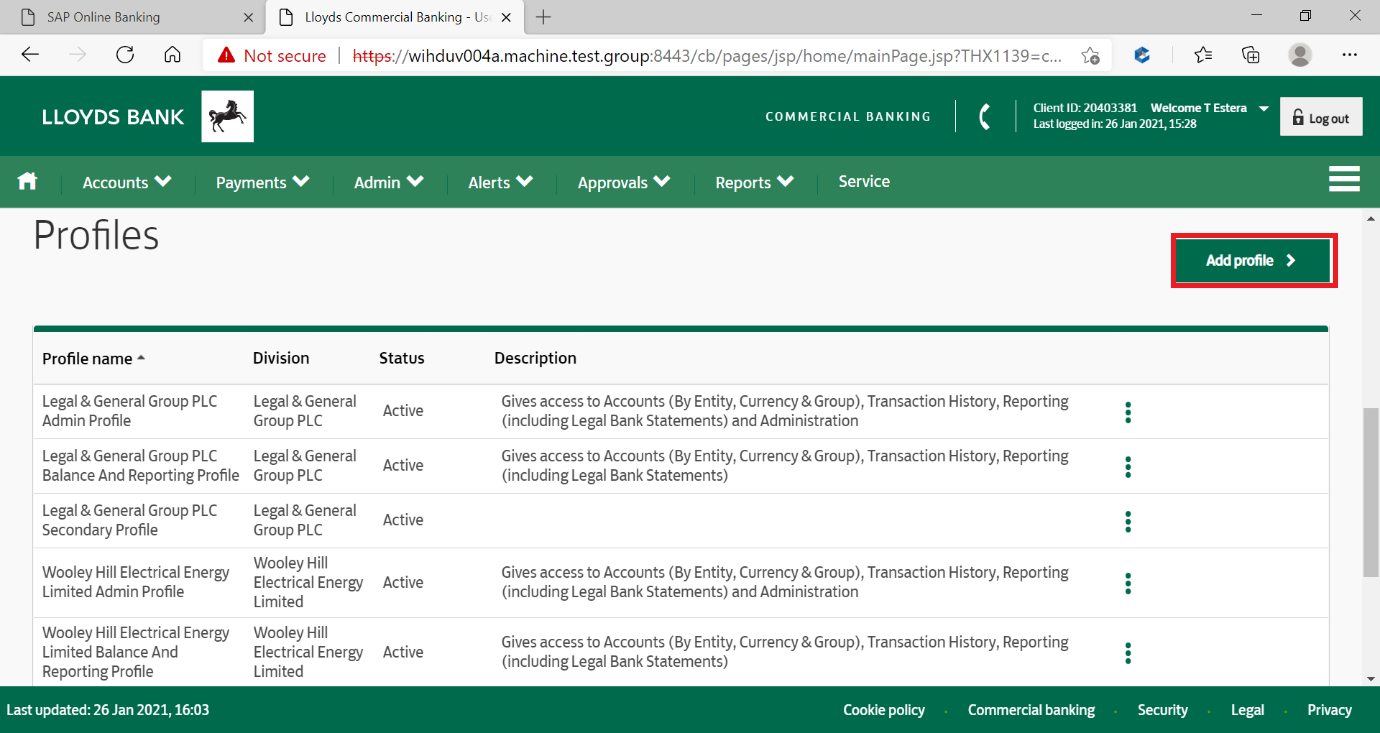Screen dimensions: 1380x733
Task: Open options for Wooley Hill Admin Profile
Action: click(1128, 583)
